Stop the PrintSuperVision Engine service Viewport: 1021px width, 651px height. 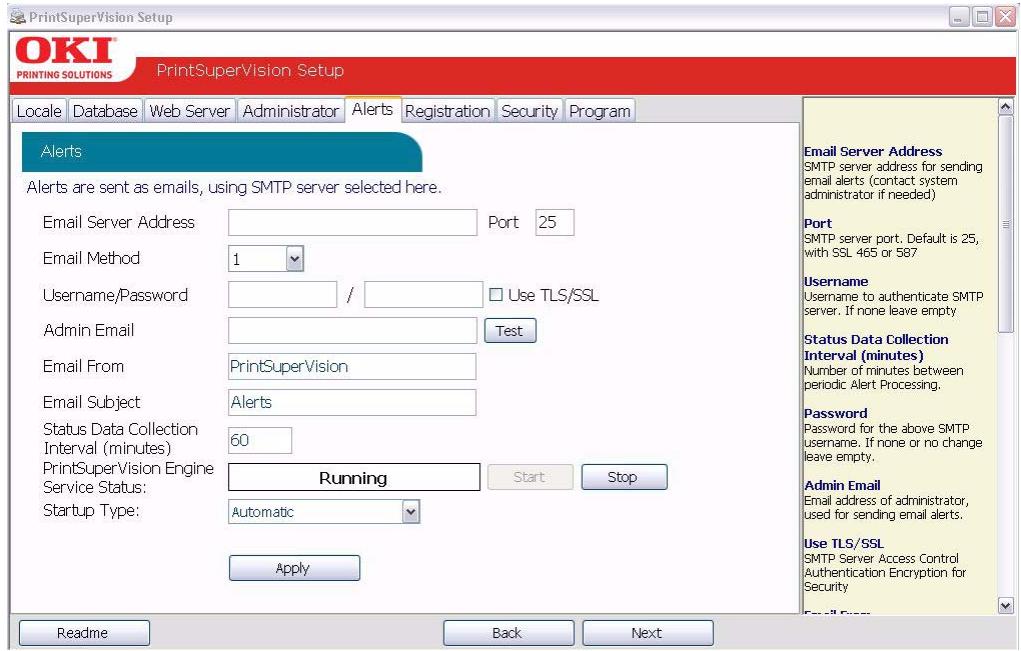(x=624, y=477)
